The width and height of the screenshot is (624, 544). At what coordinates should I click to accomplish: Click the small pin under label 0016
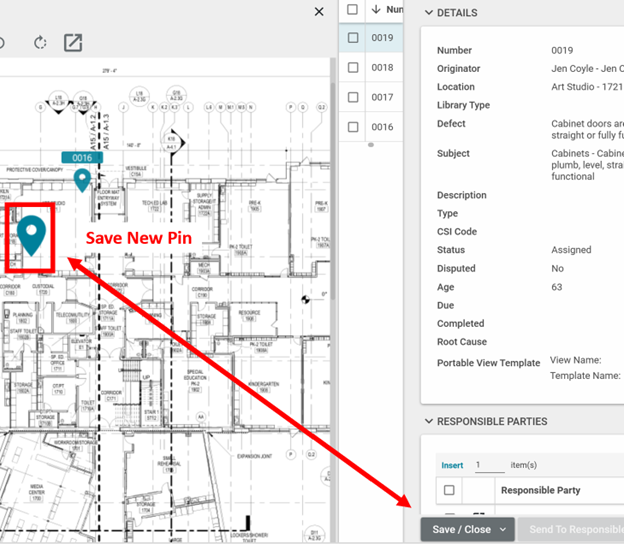82,179
